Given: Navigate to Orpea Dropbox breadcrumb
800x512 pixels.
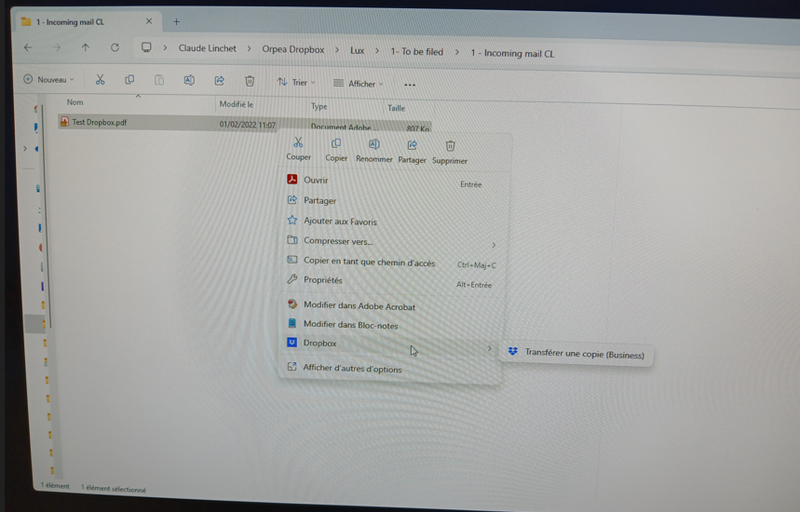Looking at the screenshot, I should point(293,49).
